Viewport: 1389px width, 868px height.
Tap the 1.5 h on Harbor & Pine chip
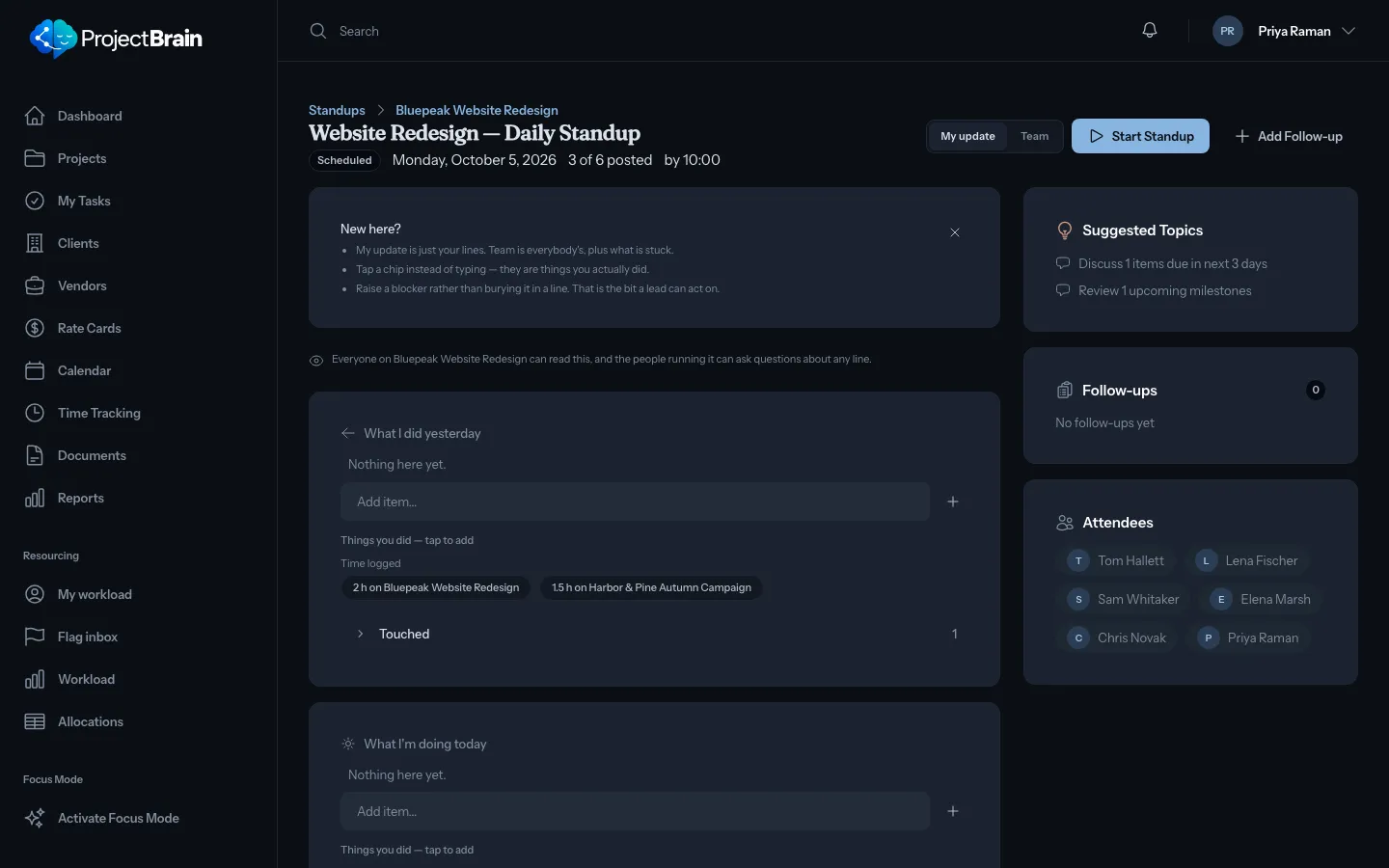651,587
